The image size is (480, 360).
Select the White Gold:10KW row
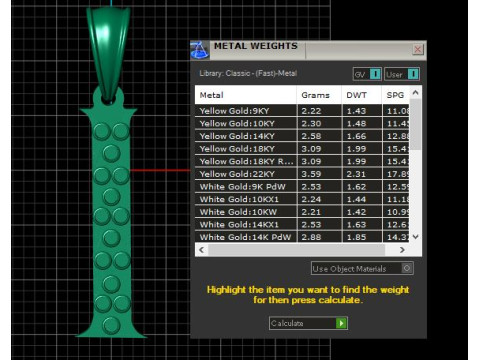(x=302, y=212)
